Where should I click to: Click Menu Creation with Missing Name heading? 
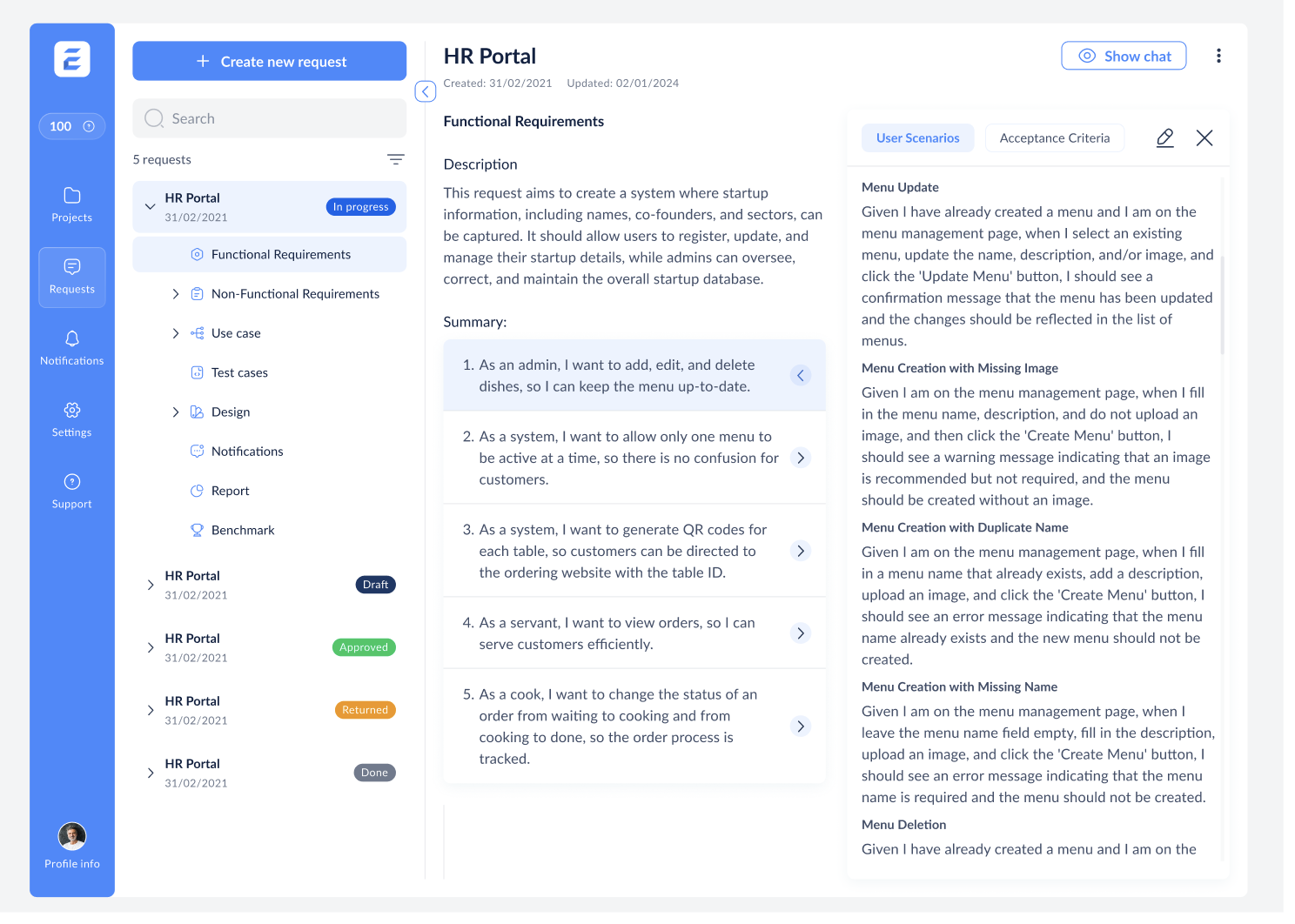[x=959, y=686]
